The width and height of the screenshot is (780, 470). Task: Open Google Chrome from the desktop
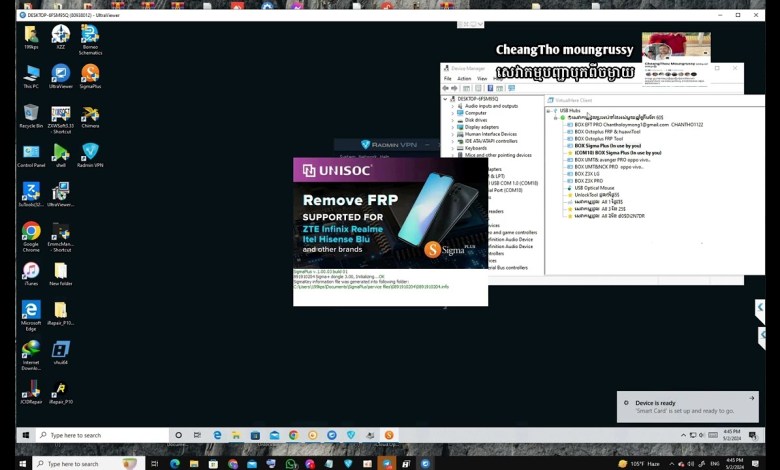click(31, 231)
